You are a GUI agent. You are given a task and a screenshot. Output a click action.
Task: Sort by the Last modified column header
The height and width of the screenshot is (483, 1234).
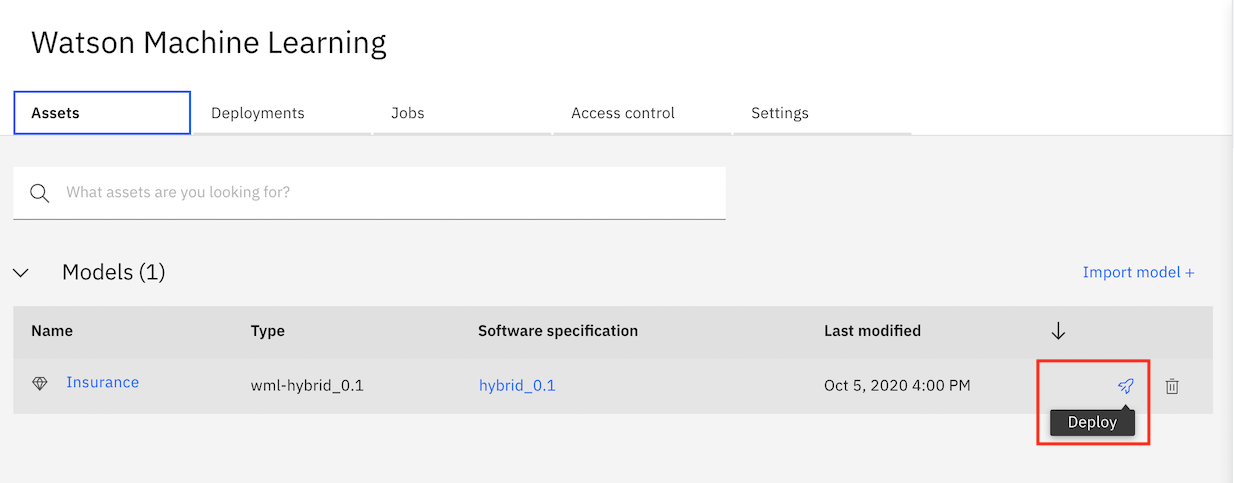pos(872,331)
